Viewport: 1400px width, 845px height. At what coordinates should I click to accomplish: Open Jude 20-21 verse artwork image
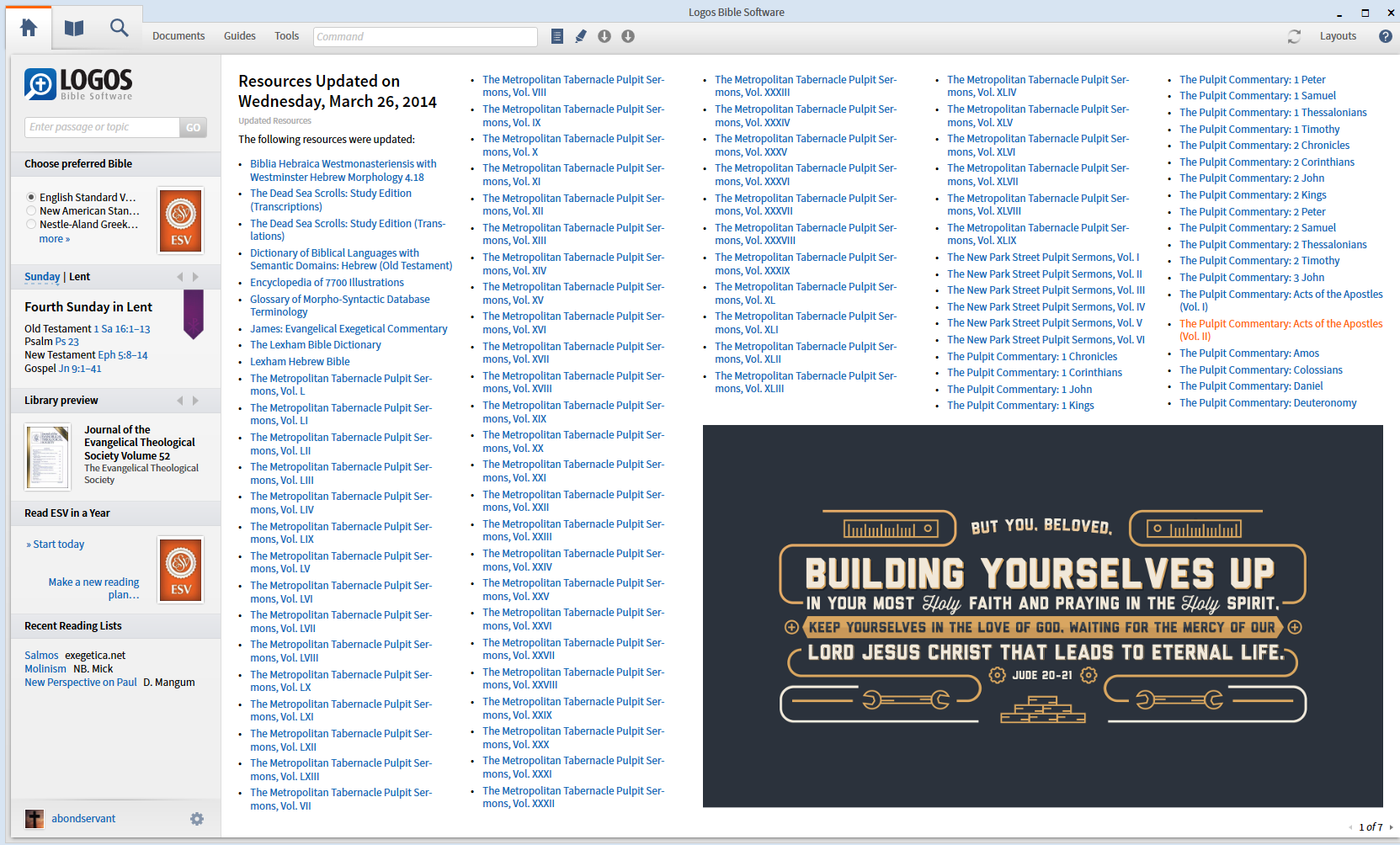pos(1043,616)
